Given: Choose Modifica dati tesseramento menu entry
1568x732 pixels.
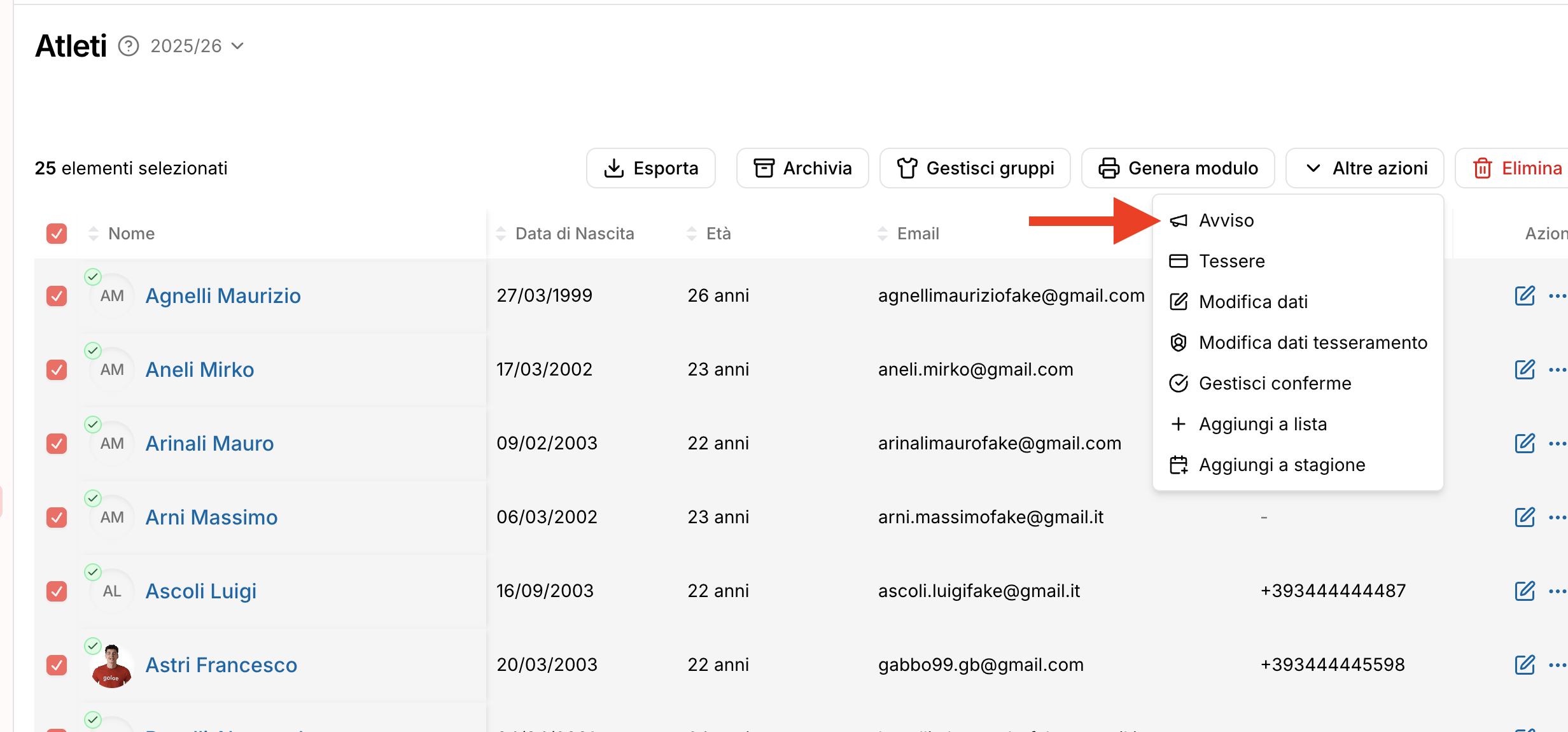Looking at the screenshot, I should [1312, 342].
